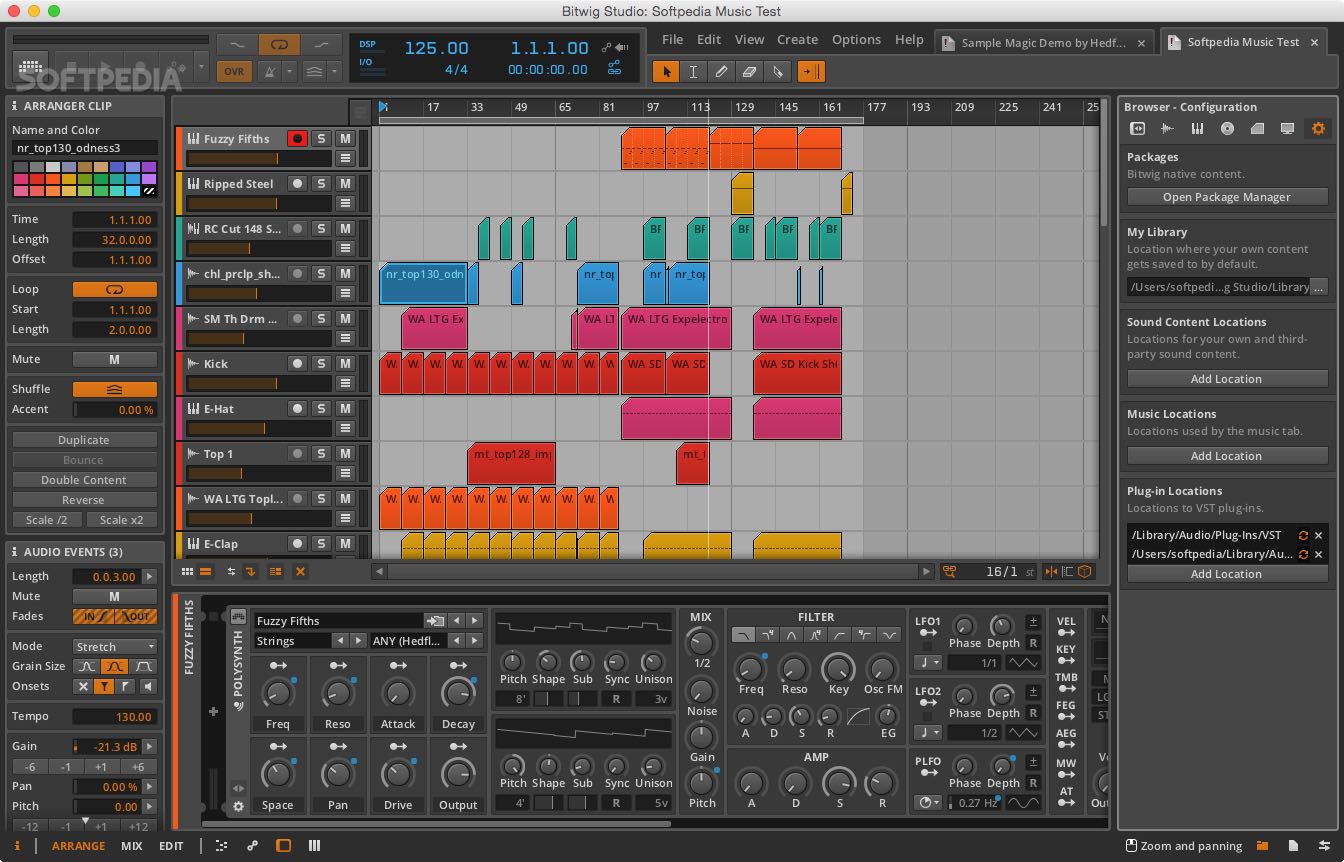Select the Pencil/Draw tool in the toolbar
The image size is (1344, 862).
point(722,71)
